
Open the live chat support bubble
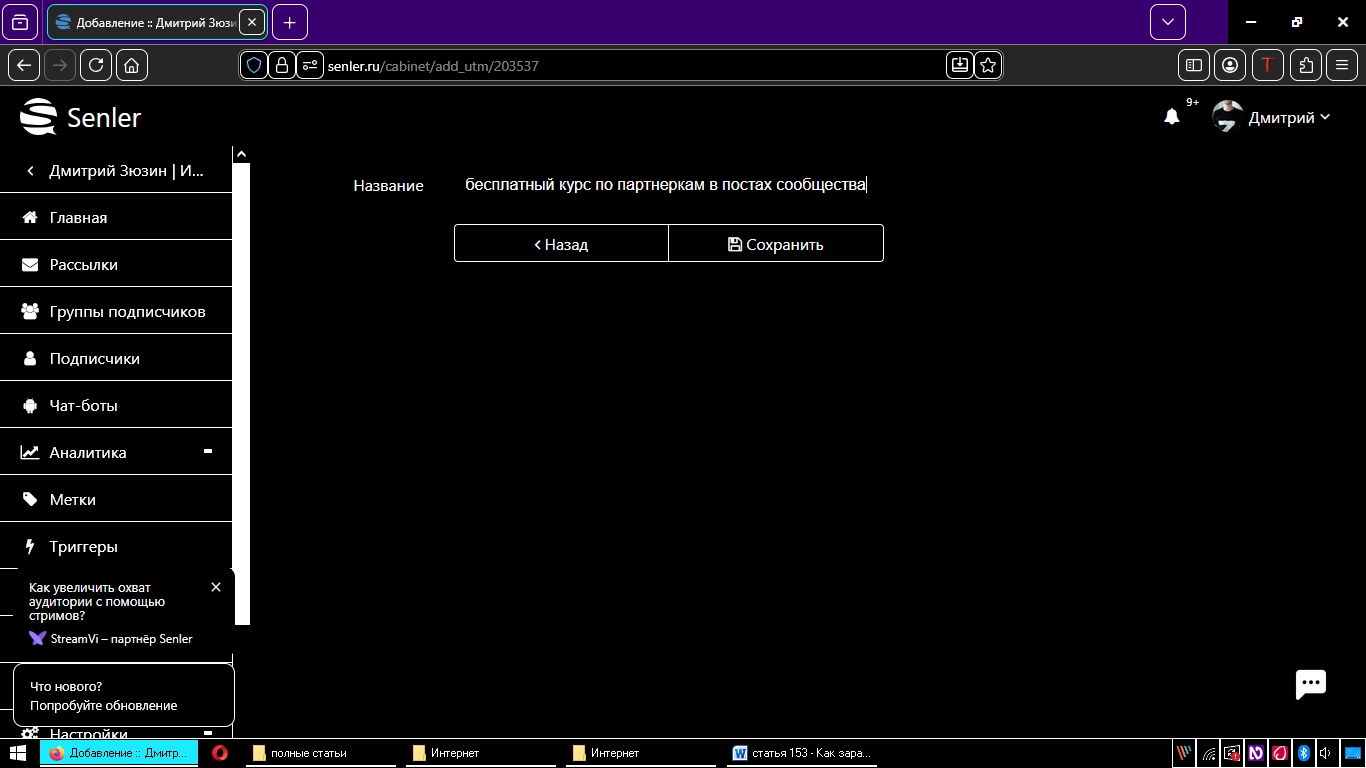click(x=1310, y=684)
